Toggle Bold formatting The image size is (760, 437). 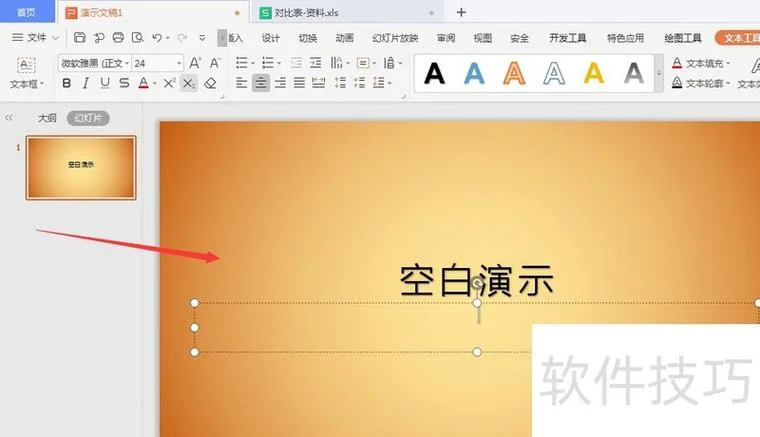[66, 83]
